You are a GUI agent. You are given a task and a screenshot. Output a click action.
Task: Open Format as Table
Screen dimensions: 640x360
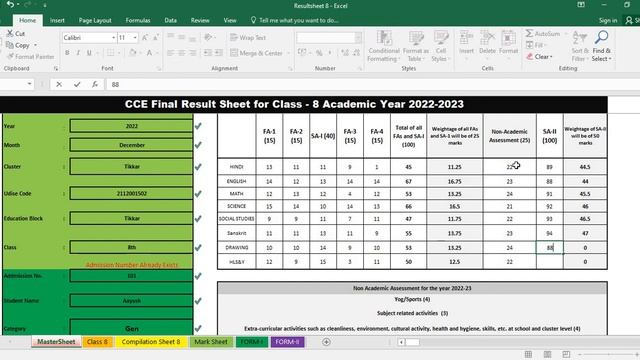click(x=416, y=46)
